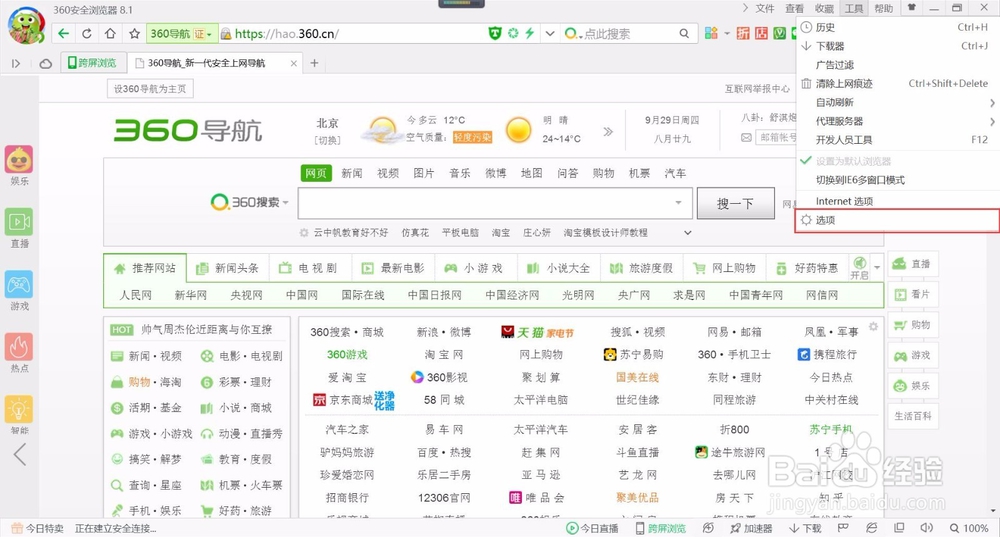
Task: Open the home page icon
Action: (x=110, y=34)
